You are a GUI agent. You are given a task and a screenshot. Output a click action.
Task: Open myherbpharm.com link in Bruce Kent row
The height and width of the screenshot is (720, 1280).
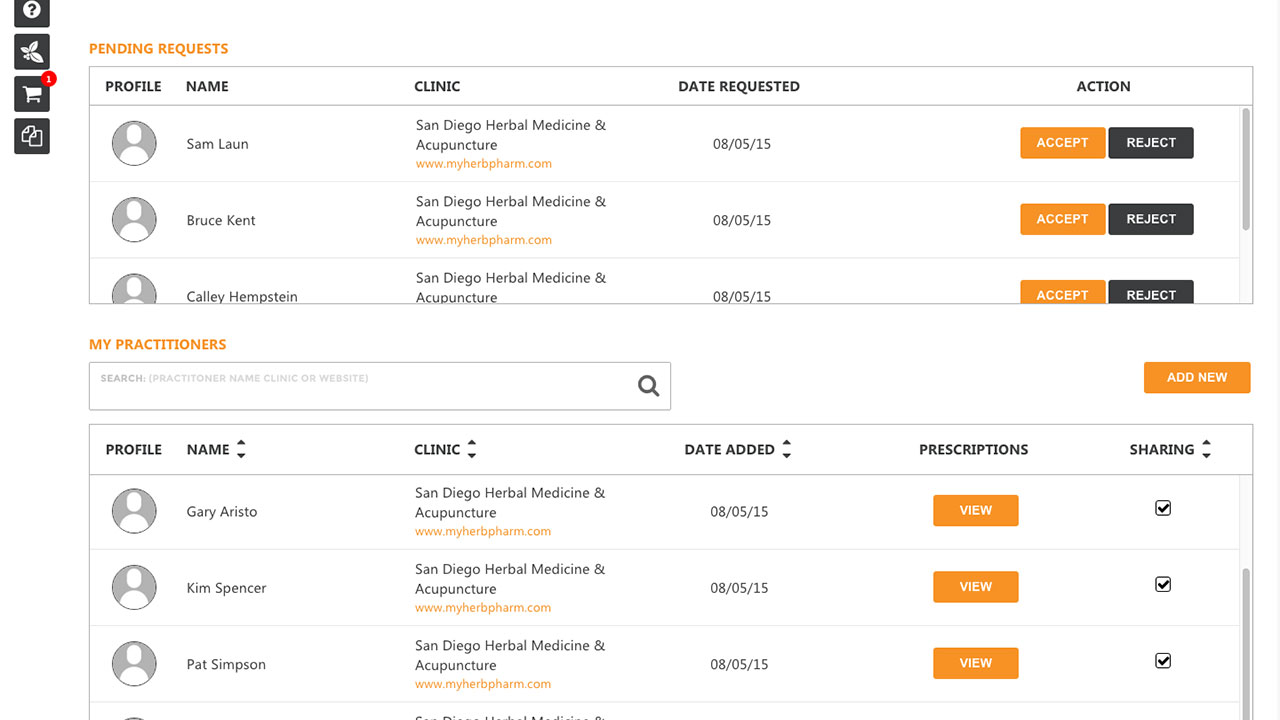pos(484,240)
